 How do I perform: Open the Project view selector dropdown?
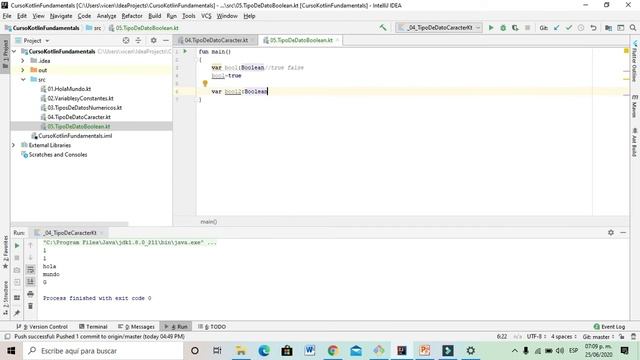tap(32, 40)
